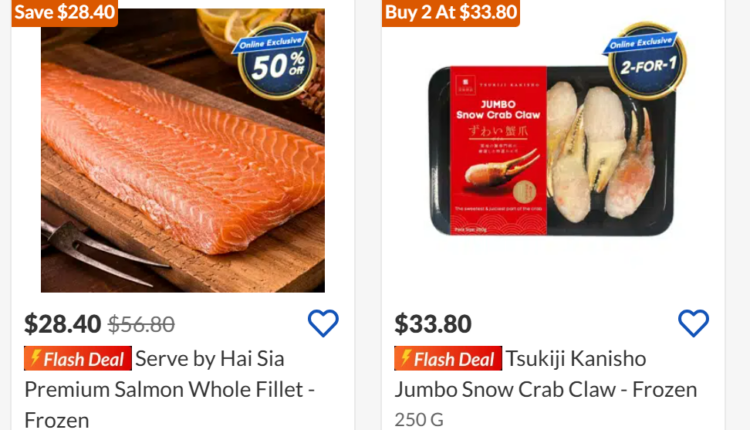The height and width of the screenshot is (430, 750).
Task: Click the 2-FOR-1 Online Exclusive badge
Action: pyautogui.click(x=644, y=61)
